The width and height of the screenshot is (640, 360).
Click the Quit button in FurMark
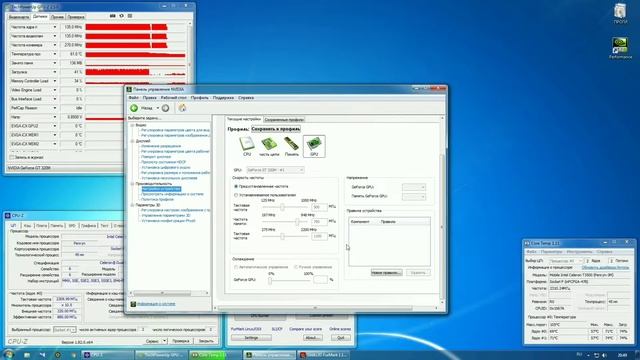point(340,338)
